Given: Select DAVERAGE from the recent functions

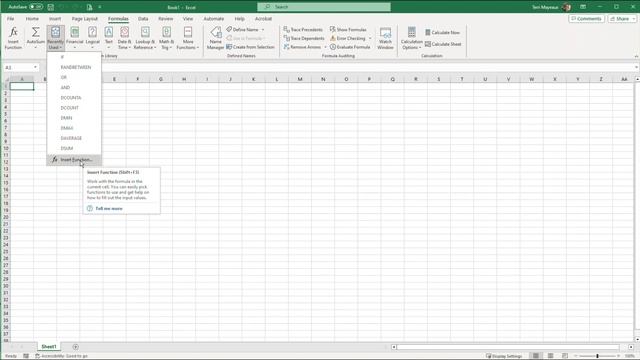Looking at the screenshot, I should click(x=74, y=138).
